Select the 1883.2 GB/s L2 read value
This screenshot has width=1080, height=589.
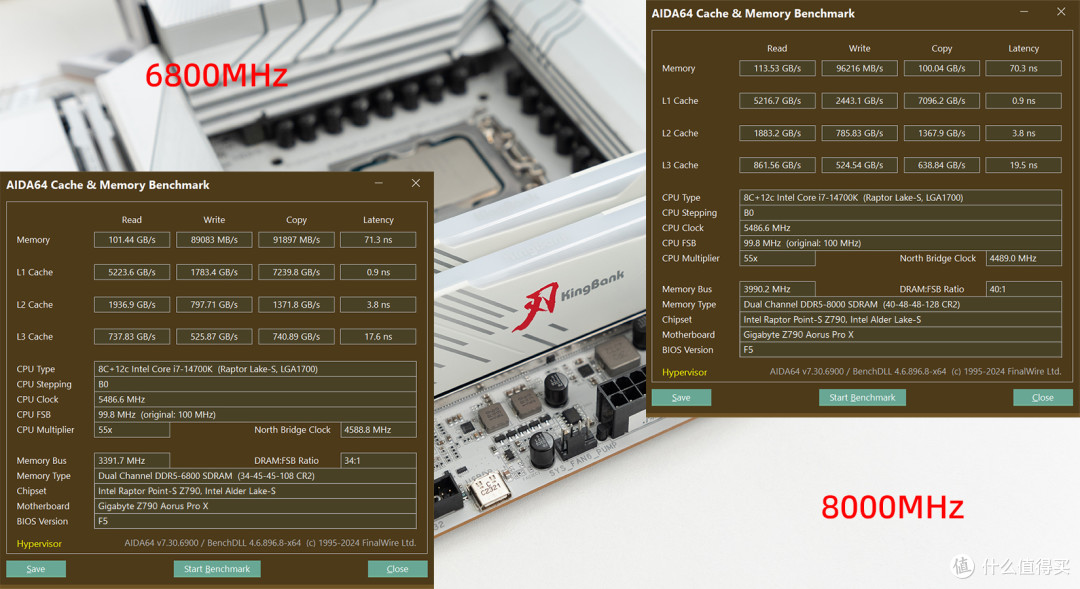click(777, 133)
